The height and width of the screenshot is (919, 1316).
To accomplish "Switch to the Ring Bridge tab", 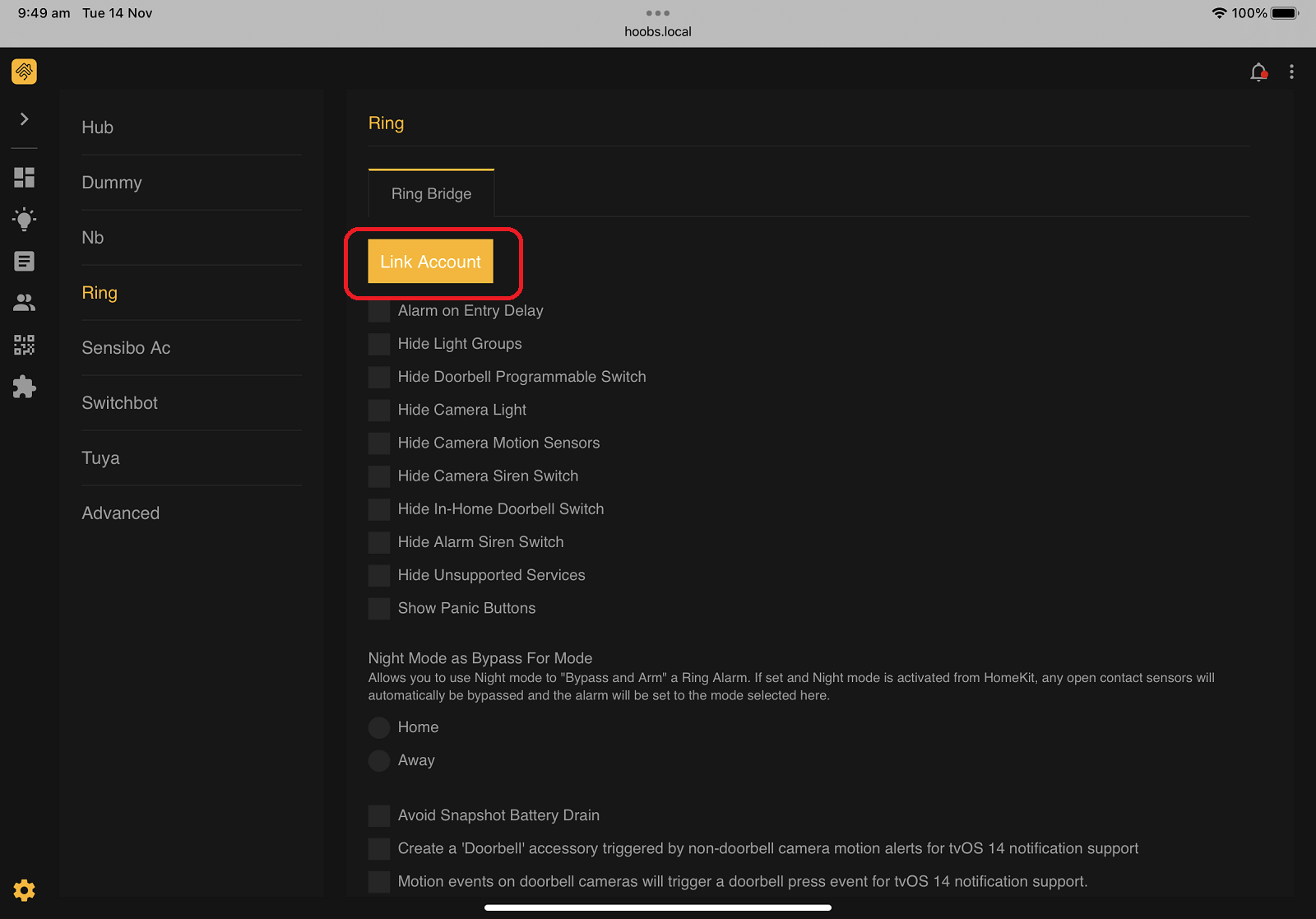I will coord(431,193).
